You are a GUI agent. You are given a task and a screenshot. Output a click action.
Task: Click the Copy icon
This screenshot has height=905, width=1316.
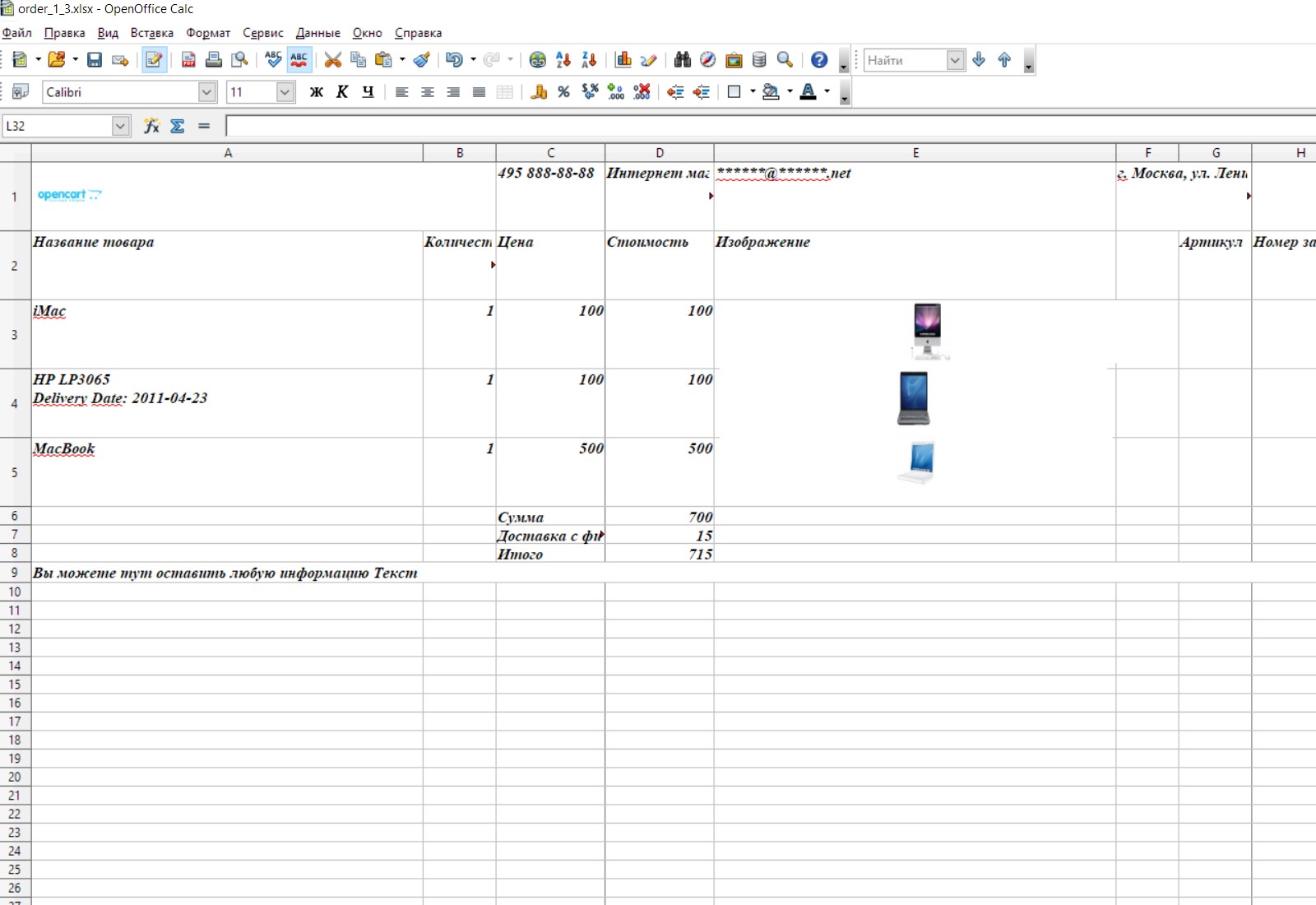[358, 60]
